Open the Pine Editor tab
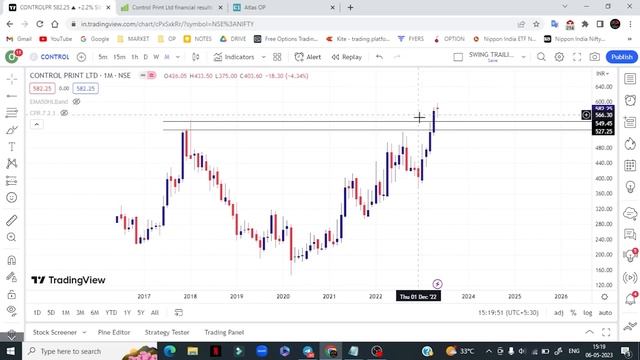Viewport: 640px width, 360px height. [114, 332]
